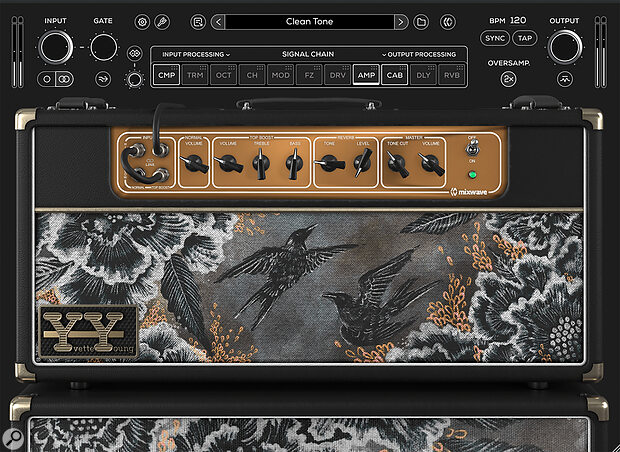The width and height of the screenshot is (620, 452).
Task: Open the Clean Tone preset name field
Action: (x=310, y=22)
